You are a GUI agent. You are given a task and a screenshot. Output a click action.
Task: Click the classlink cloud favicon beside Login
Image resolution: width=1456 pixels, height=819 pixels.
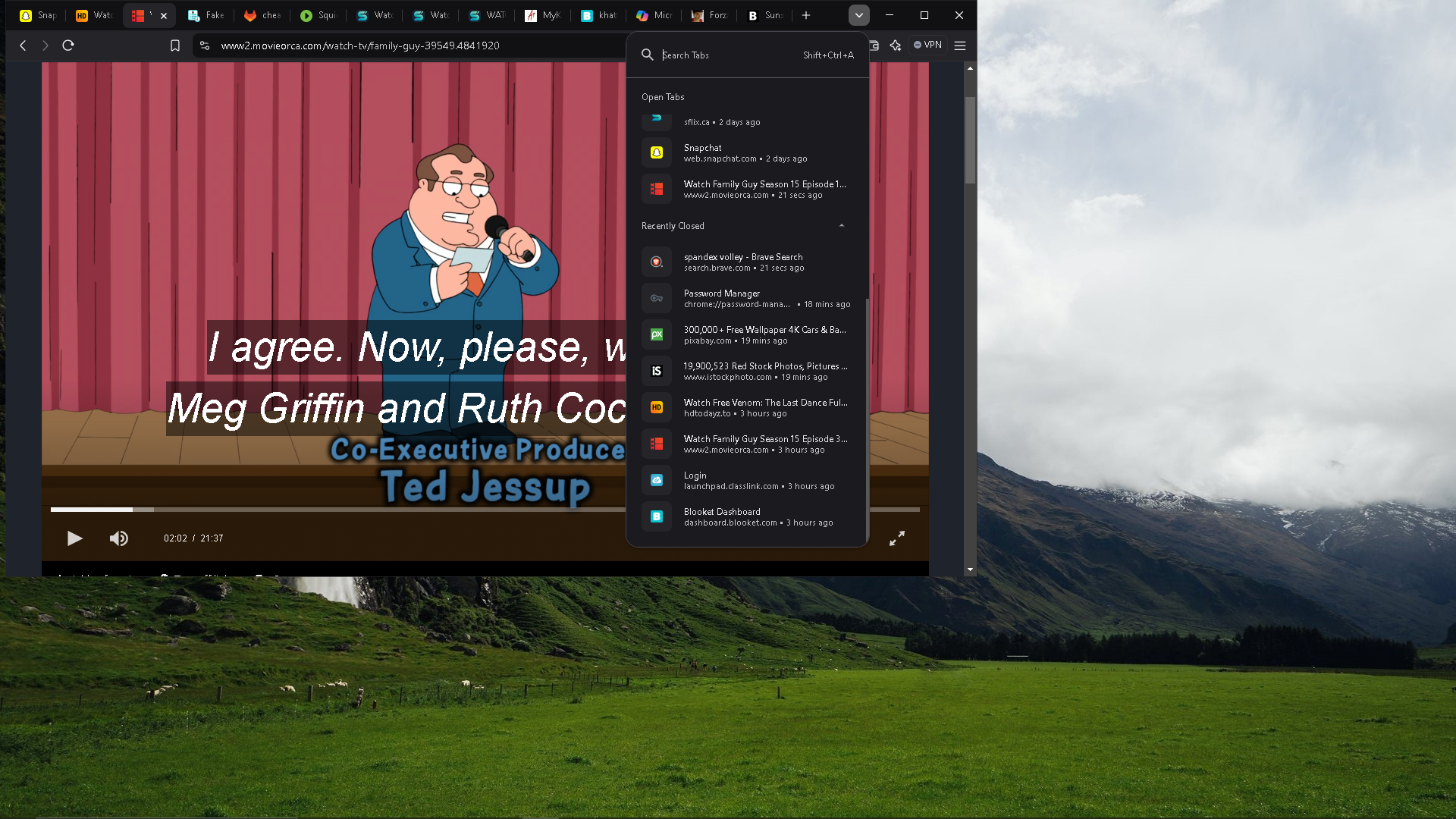tap(657, 481)
